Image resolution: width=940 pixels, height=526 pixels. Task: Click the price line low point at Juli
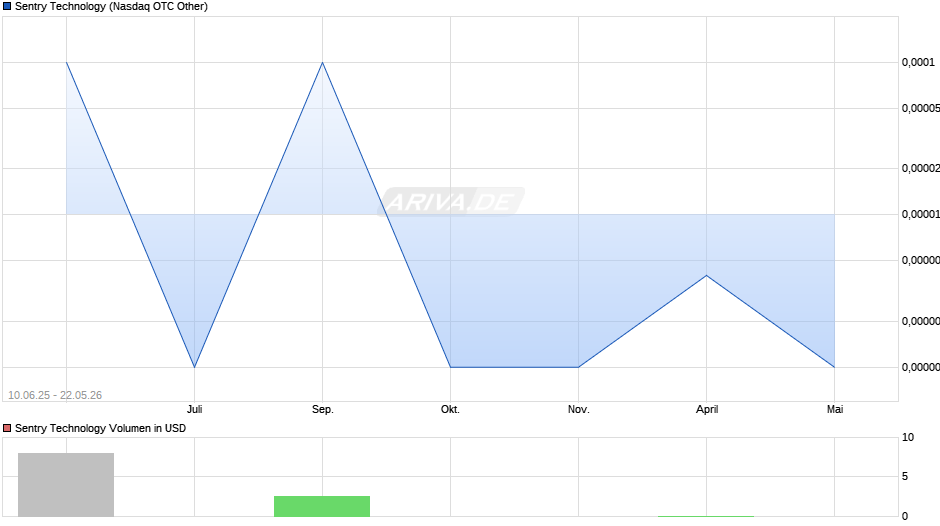tap(194, 367)
